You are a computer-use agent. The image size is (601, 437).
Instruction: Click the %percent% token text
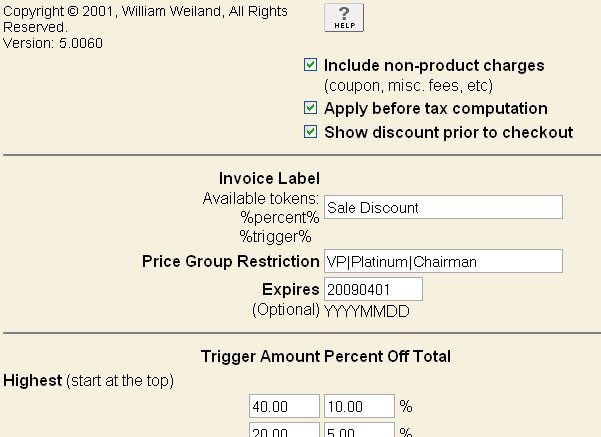coord(279,217)
